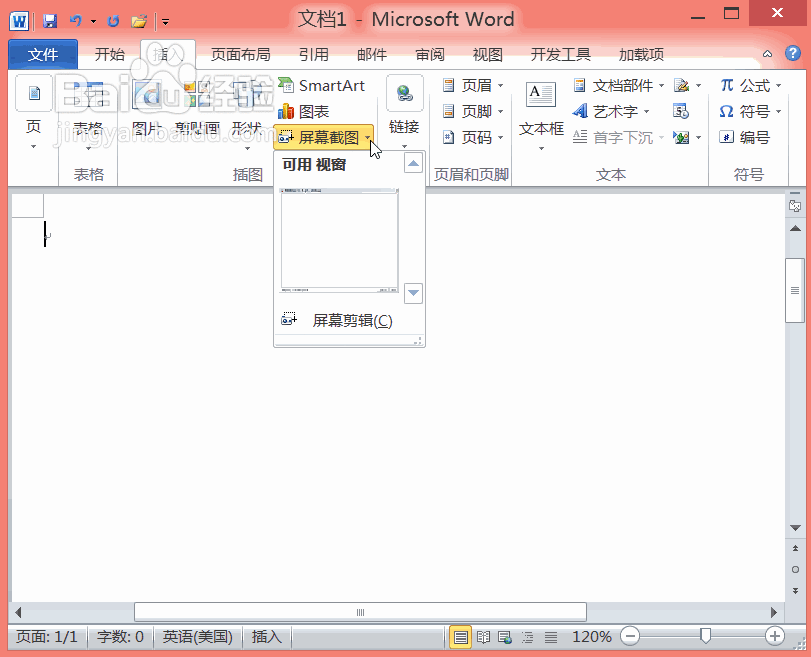Click the Undo icon in quick access toolbar

[77, 21]
